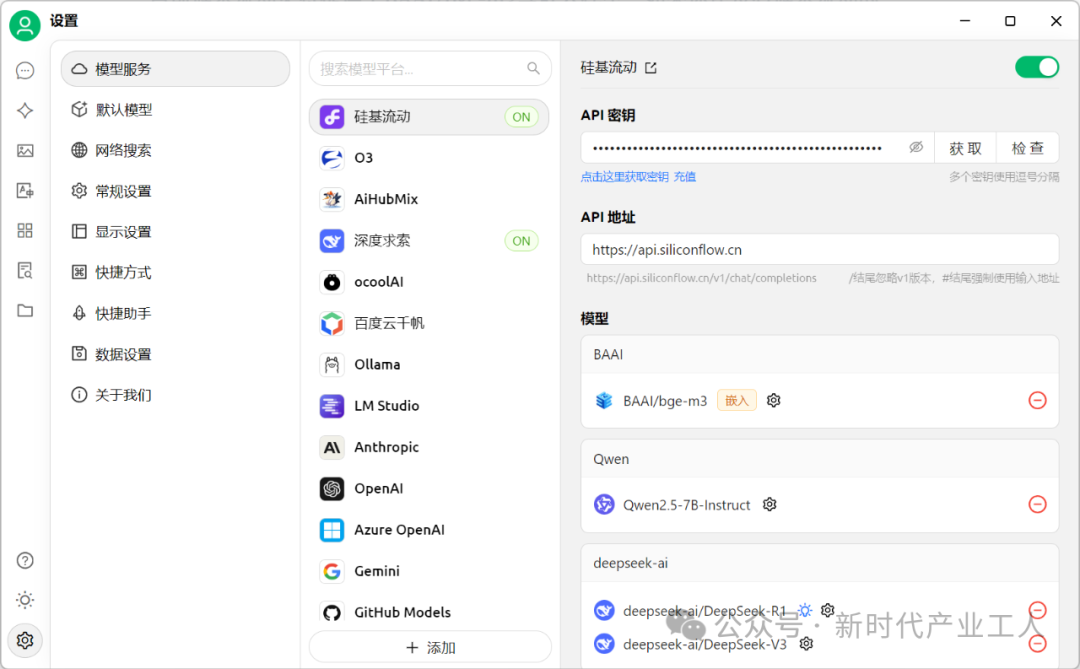Image resolution: width=1080 pixels, height=669 pixels.
Task: Focus the 搜索模型平台 search field
Action: click(x=430, y=68)
